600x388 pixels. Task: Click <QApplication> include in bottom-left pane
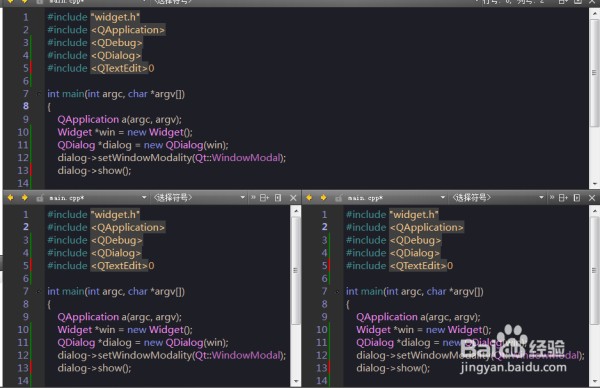coord(128,227)
